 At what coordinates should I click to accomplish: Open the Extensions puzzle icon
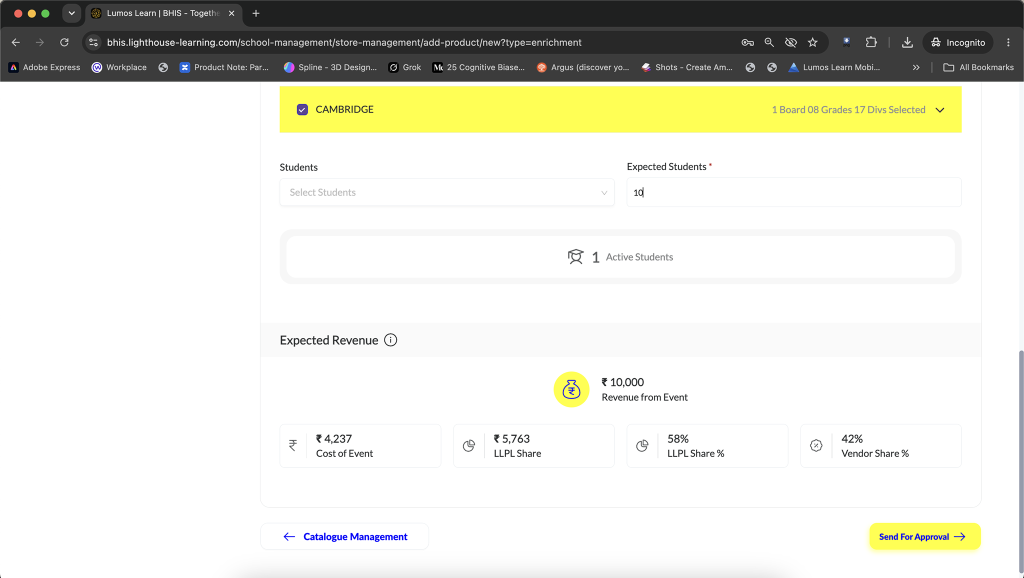[871, 42]
